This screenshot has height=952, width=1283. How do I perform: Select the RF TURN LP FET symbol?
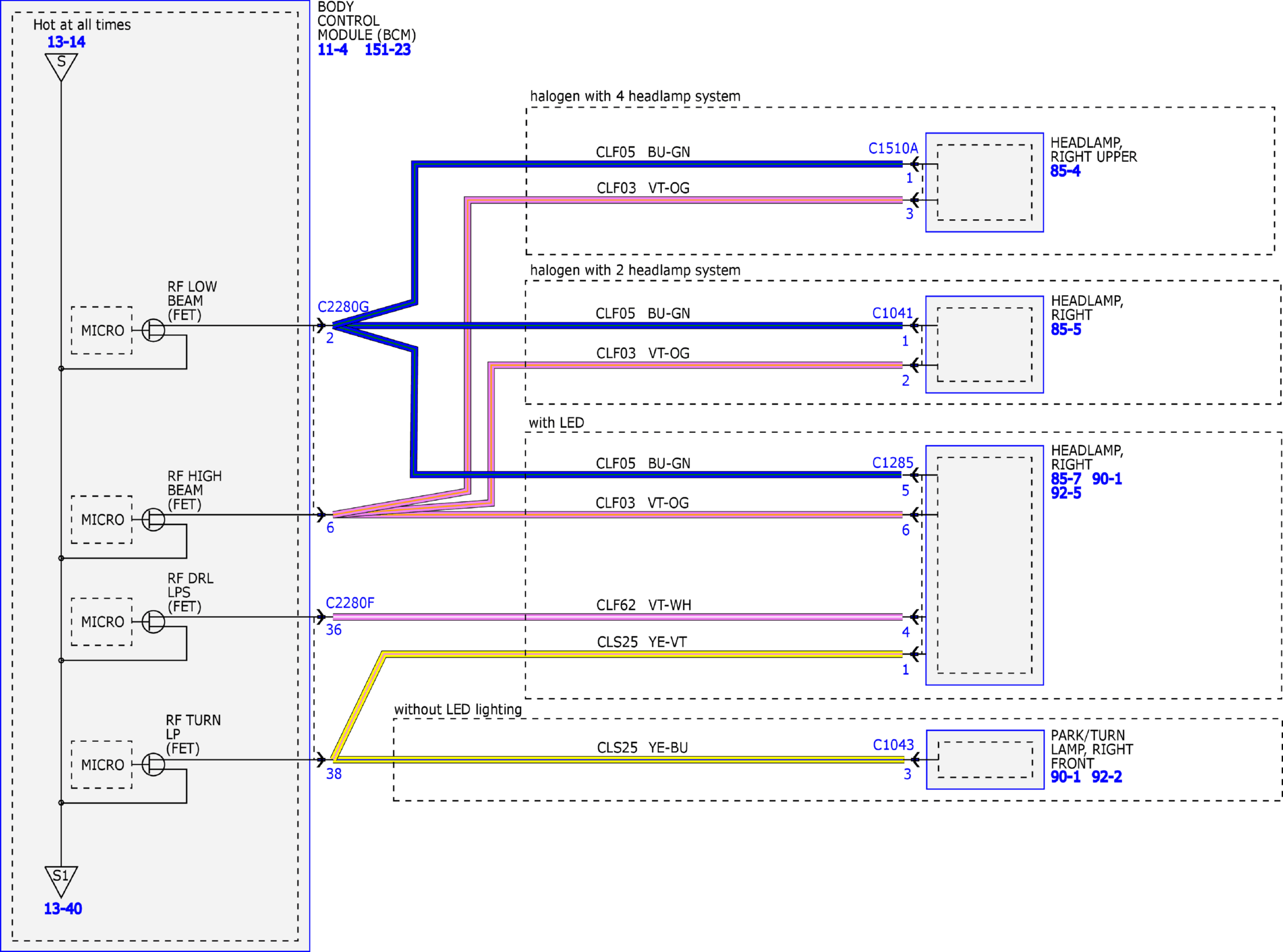[x=153, y=764]
